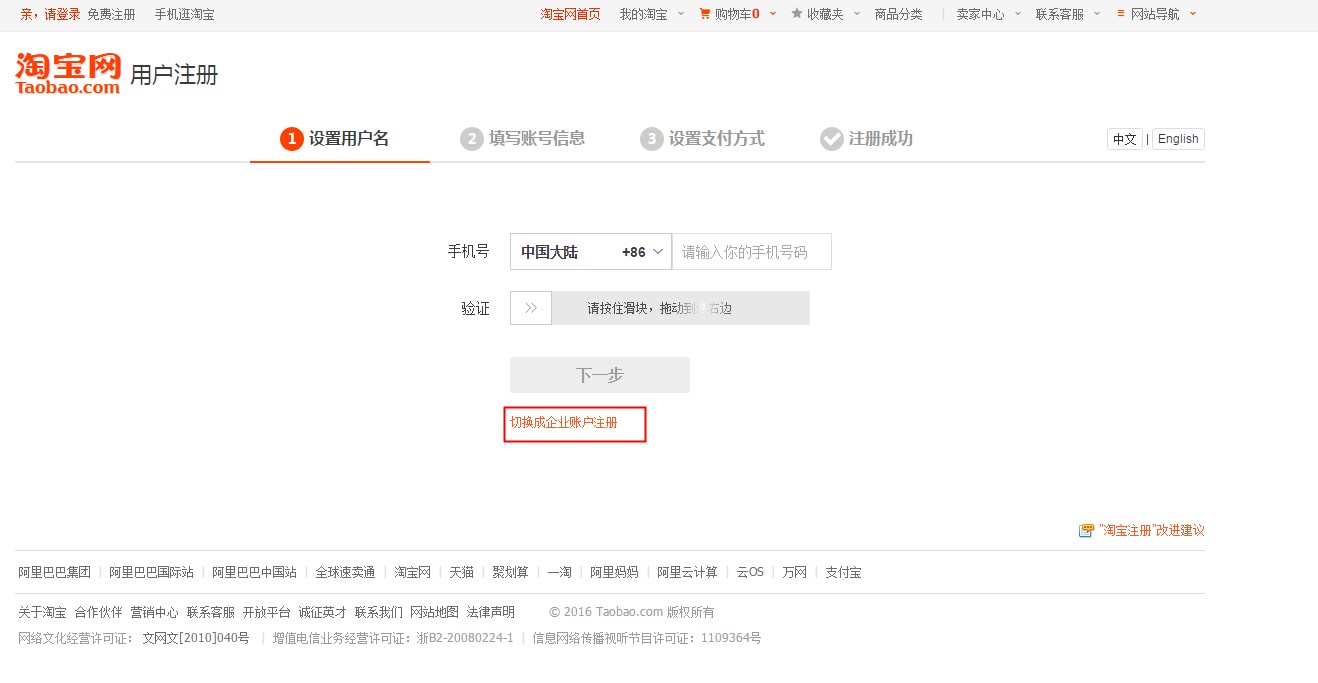Click the step 1 number circle
The height and width of the screenshot is (683, 1318).
(x=291, y=139)
